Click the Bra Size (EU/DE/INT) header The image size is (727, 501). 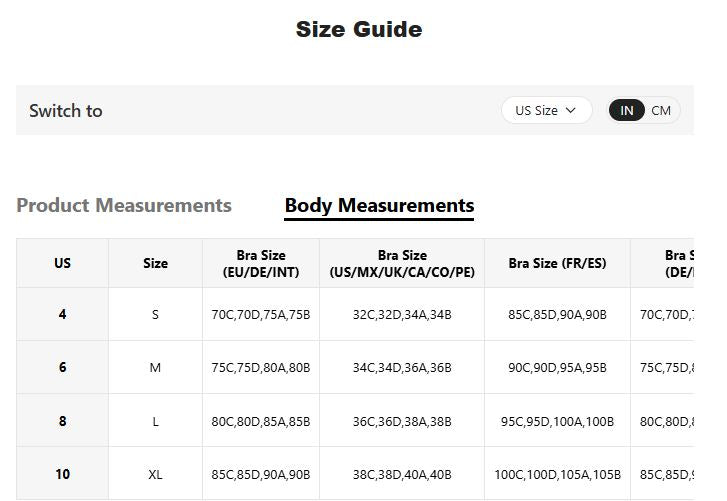click(261, 263)
